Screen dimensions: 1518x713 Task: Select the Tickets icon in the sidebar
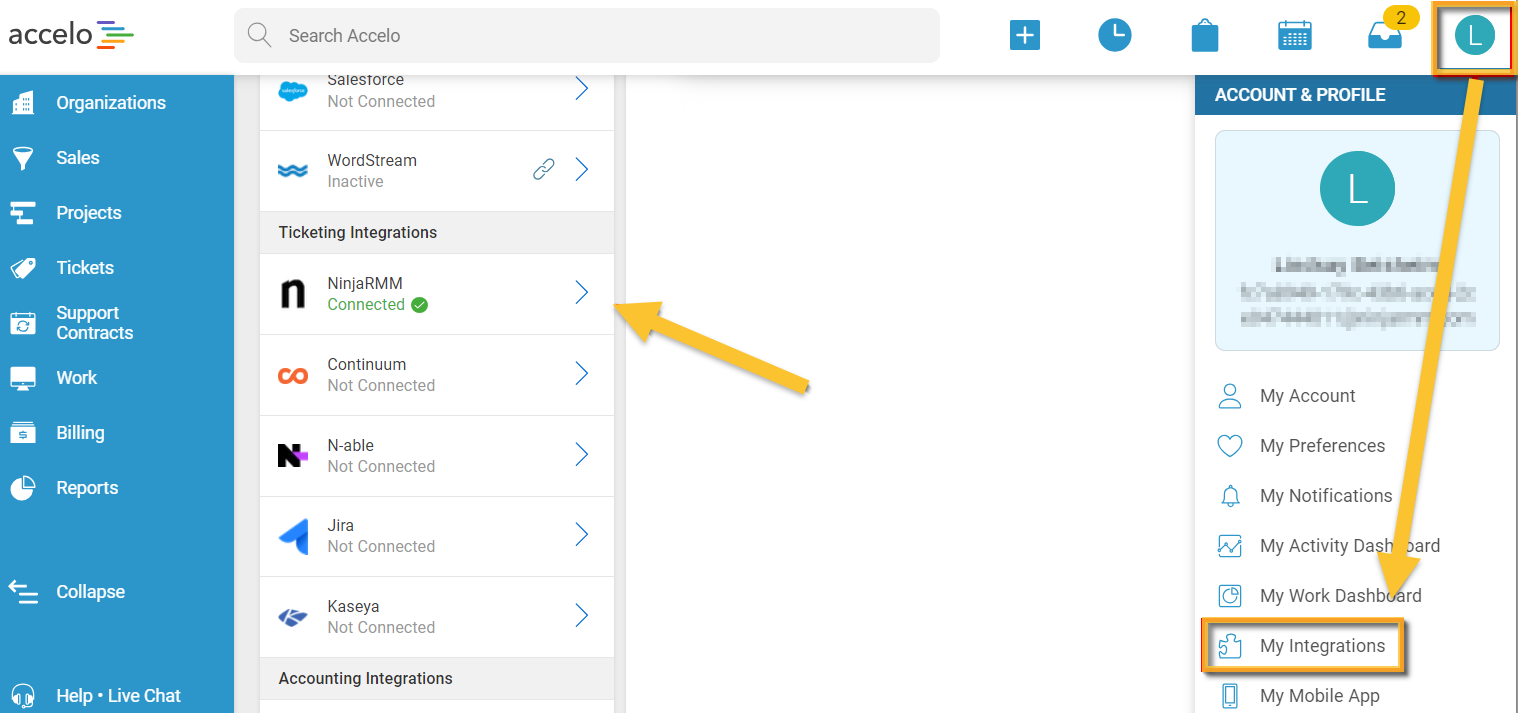tap(22, 267)
